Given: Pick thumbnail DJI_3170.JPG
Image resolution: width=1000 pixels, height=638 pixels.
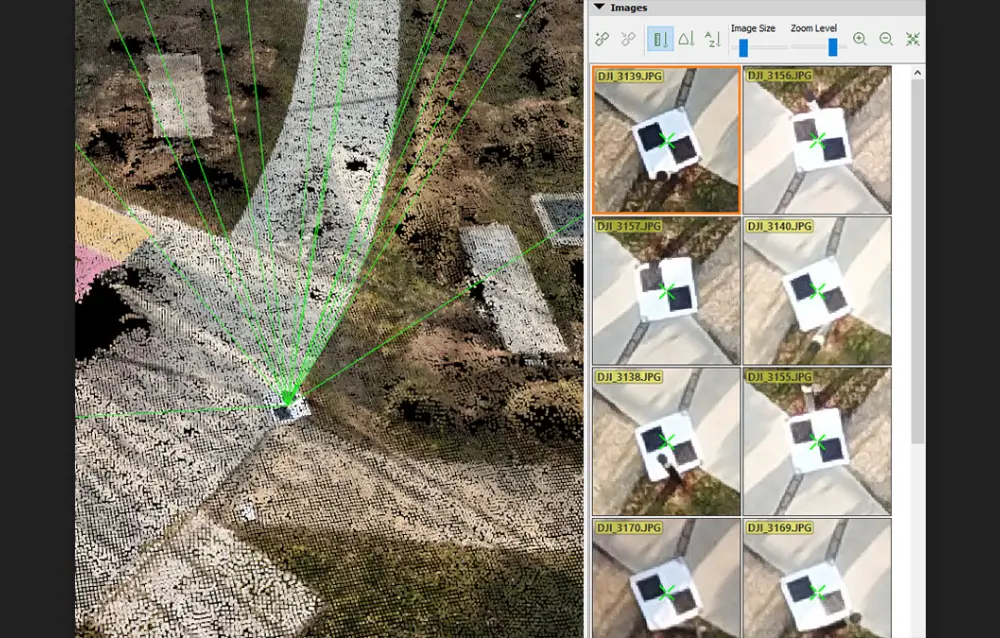Looking at the screenshot, I should (666, 578).
